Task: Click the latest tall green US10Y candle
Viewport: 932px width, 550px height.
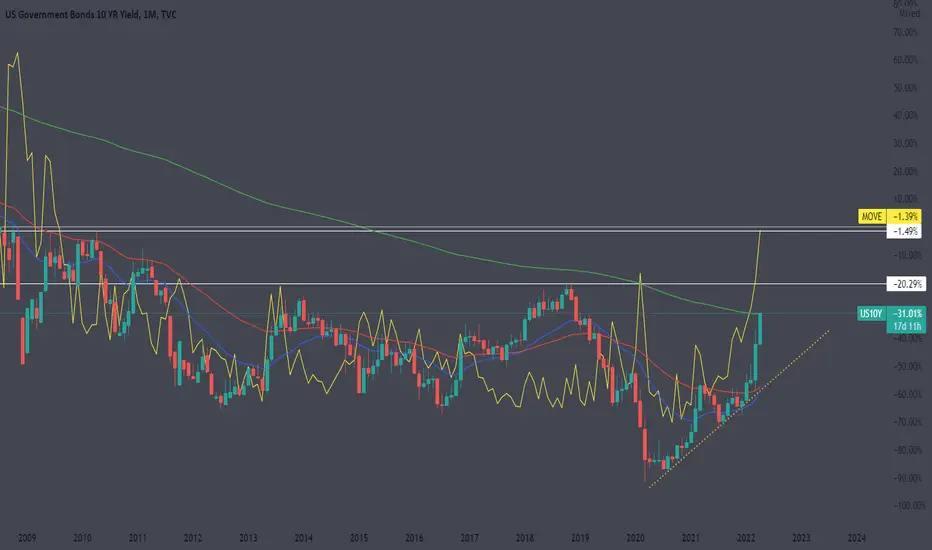Action: [760, 328]
